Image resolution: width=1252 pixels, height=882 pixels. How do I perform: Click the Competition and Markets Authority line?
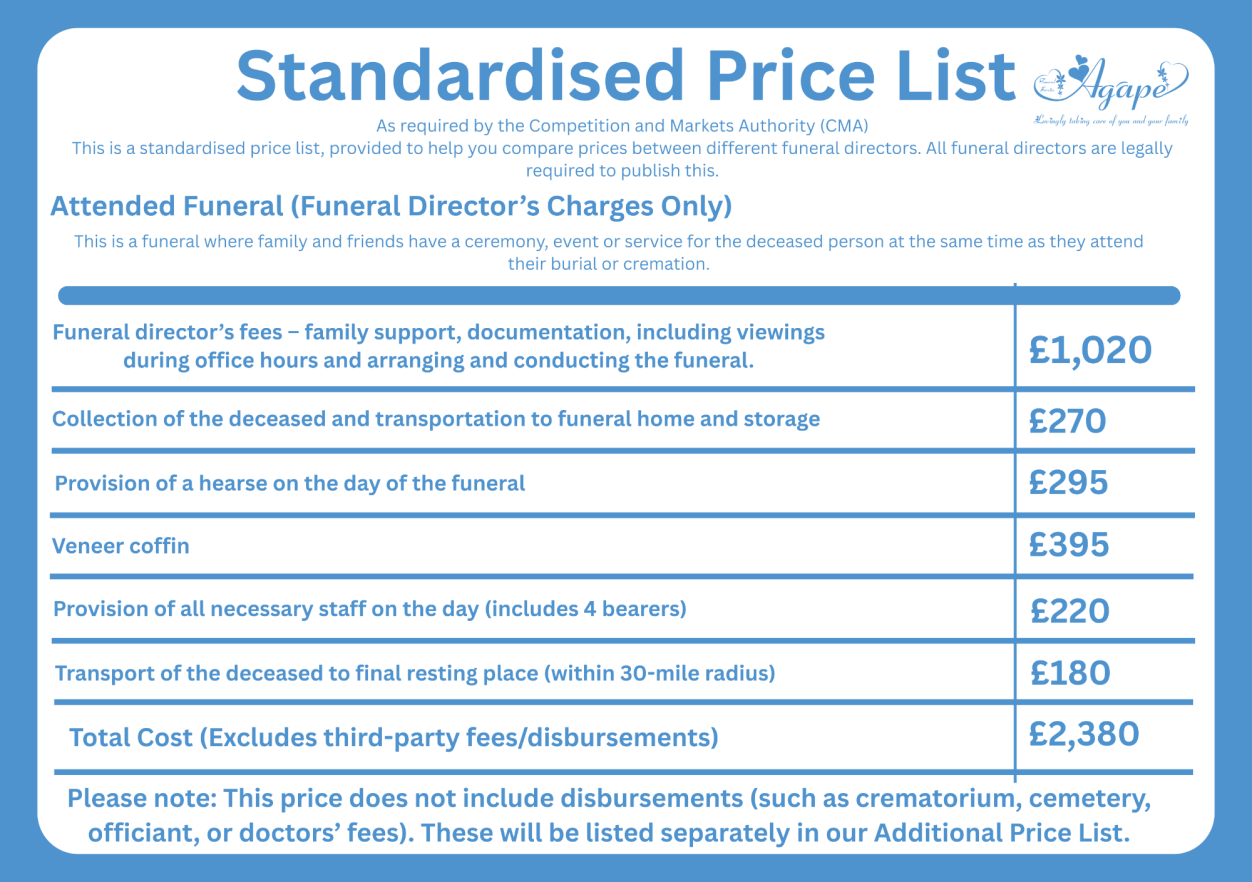622,126
